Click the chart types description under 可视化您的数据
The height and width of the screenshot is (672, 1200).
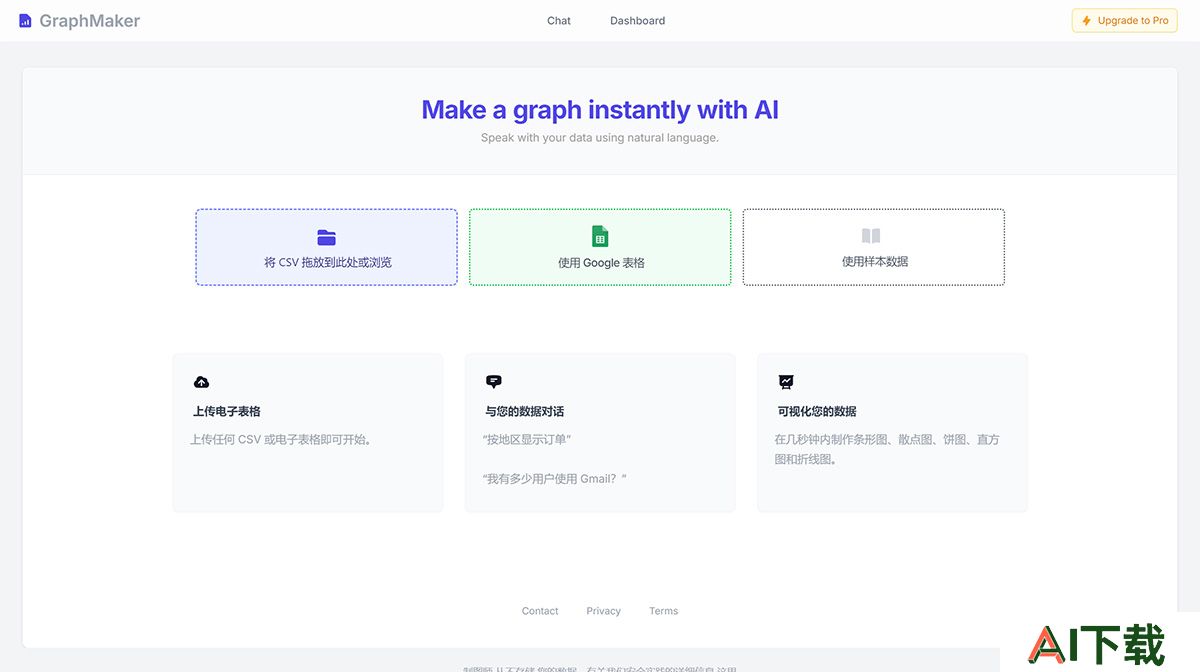coord(887,450)
